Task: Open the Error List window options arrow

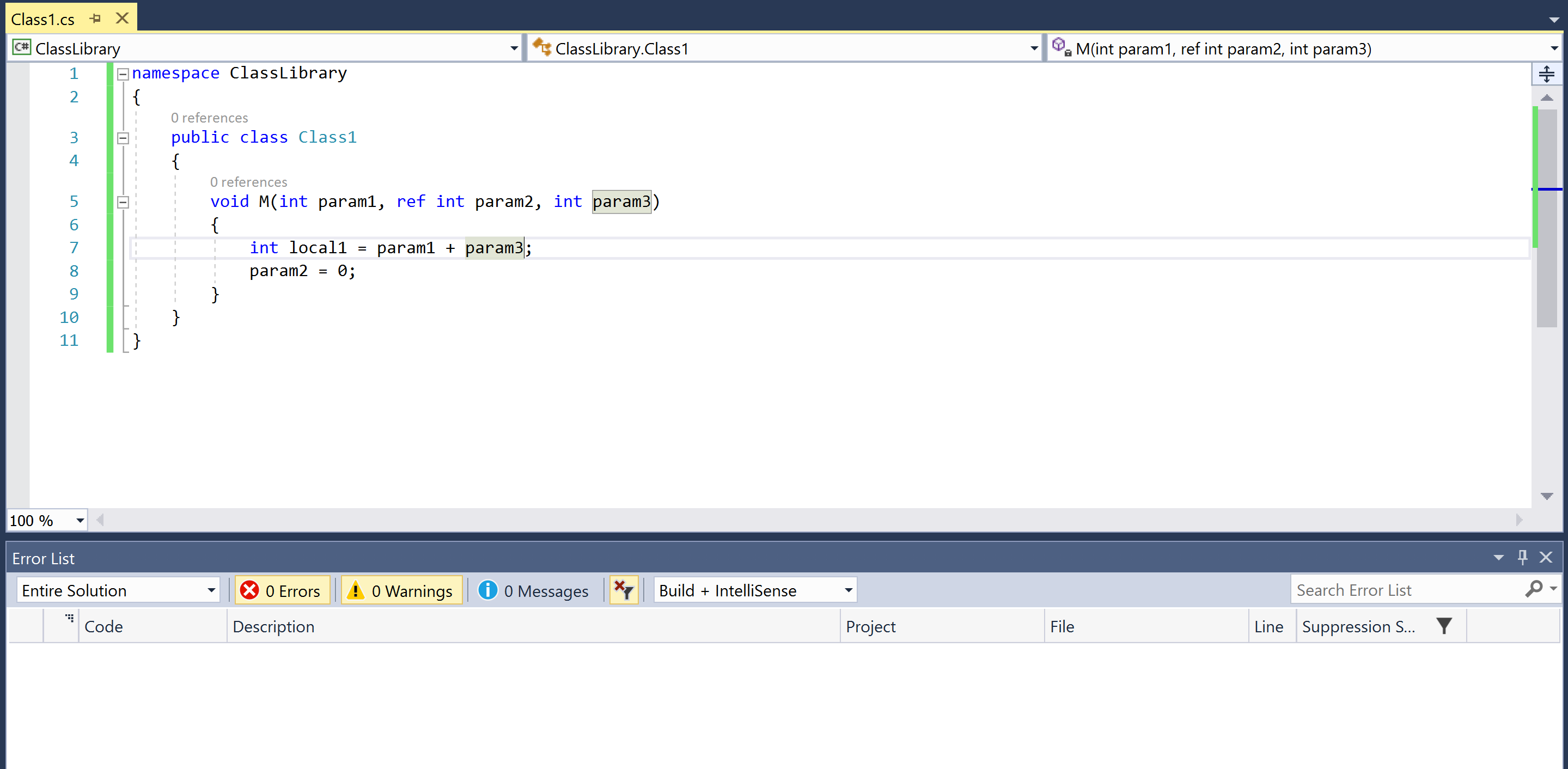Action: pyautogui.click(x=1499, y=558)
